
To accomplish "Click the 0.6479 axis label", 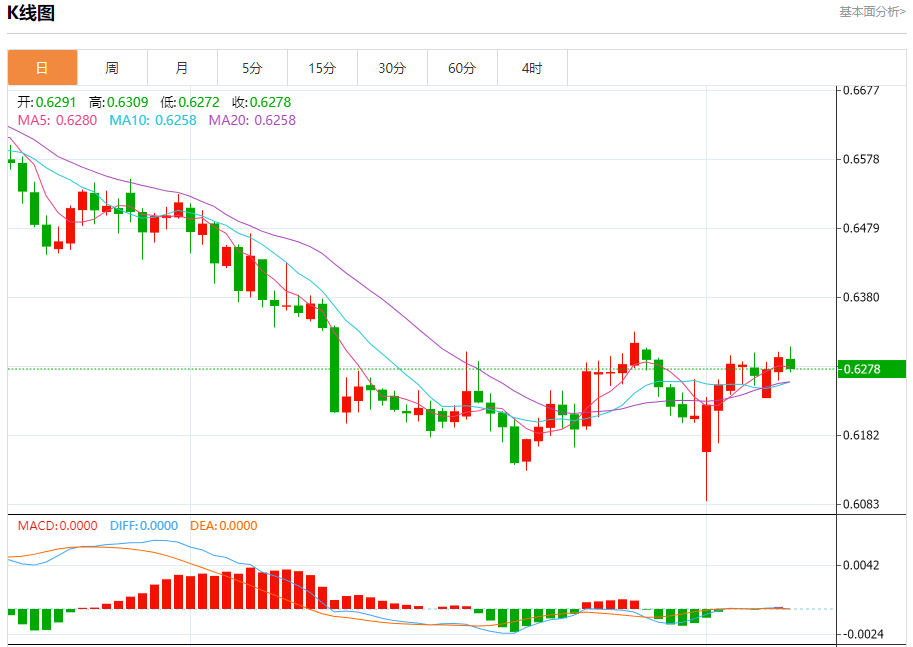I will (861, 228).
